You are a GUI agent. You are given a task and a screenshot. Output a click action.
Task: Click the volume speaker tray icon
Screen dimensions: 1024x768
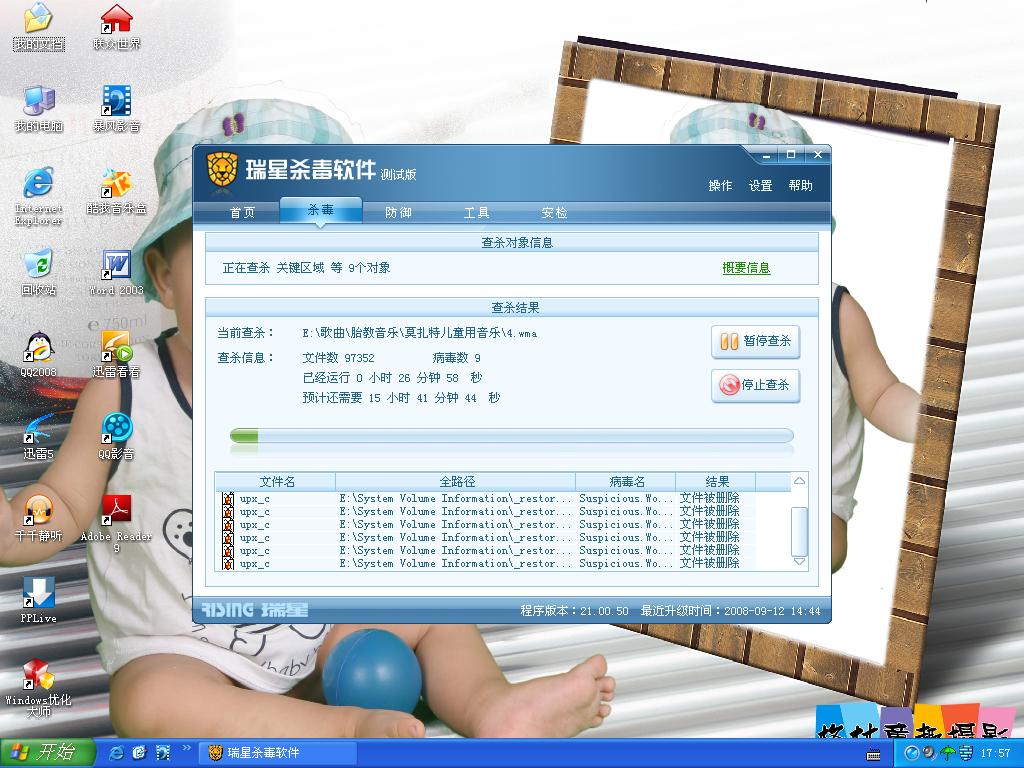click(929, 753)
